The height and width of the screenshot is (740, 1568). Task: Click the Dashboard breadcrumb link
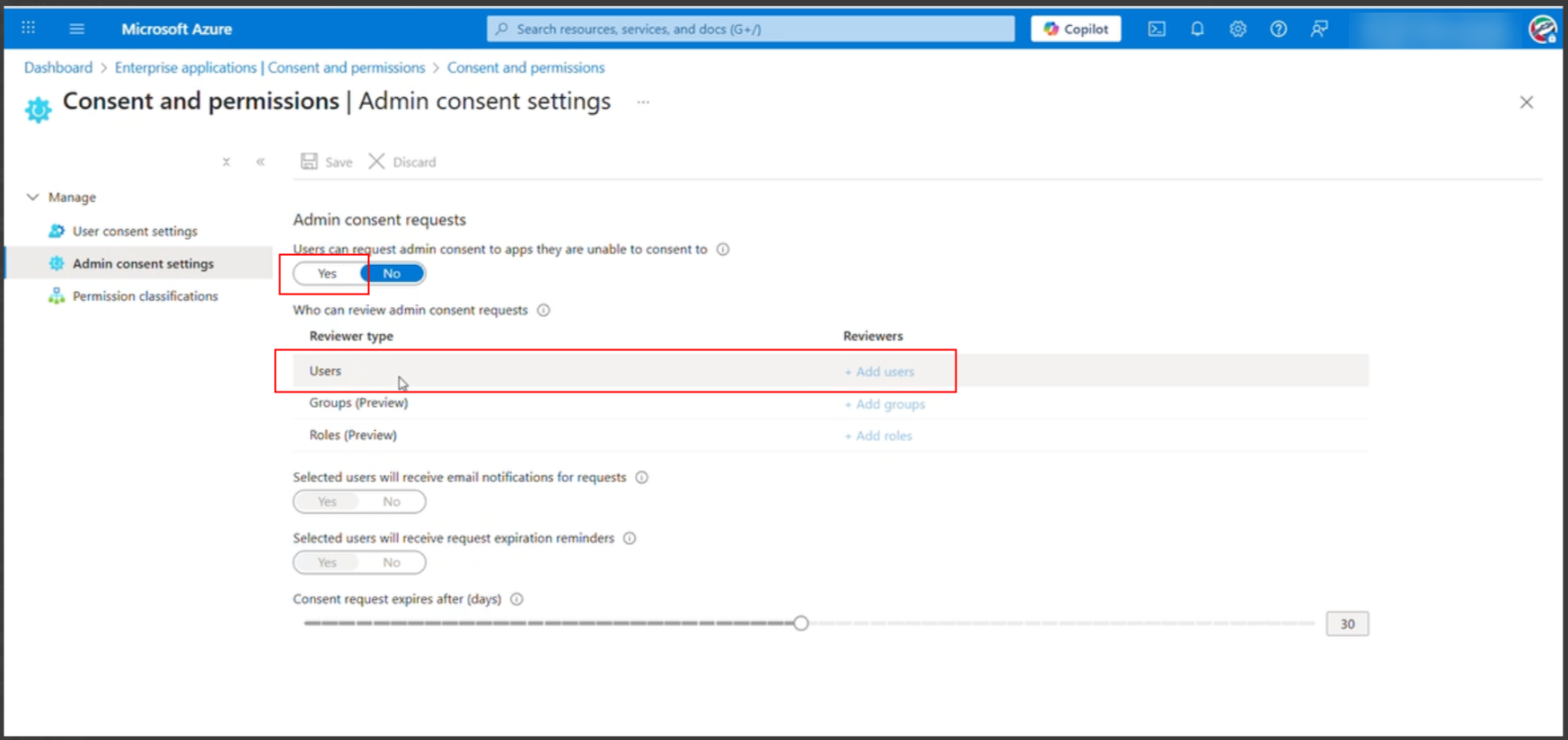tap(58, 67)
